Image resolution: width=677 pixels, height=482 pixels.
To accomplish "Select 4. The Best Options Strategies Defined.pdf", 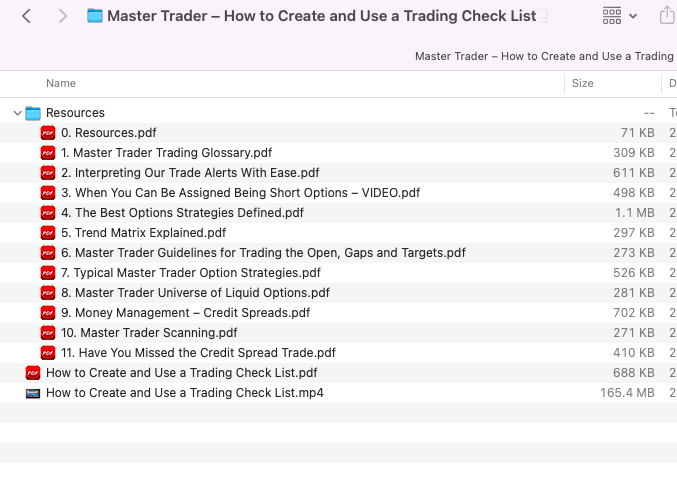I will [338, 213].
